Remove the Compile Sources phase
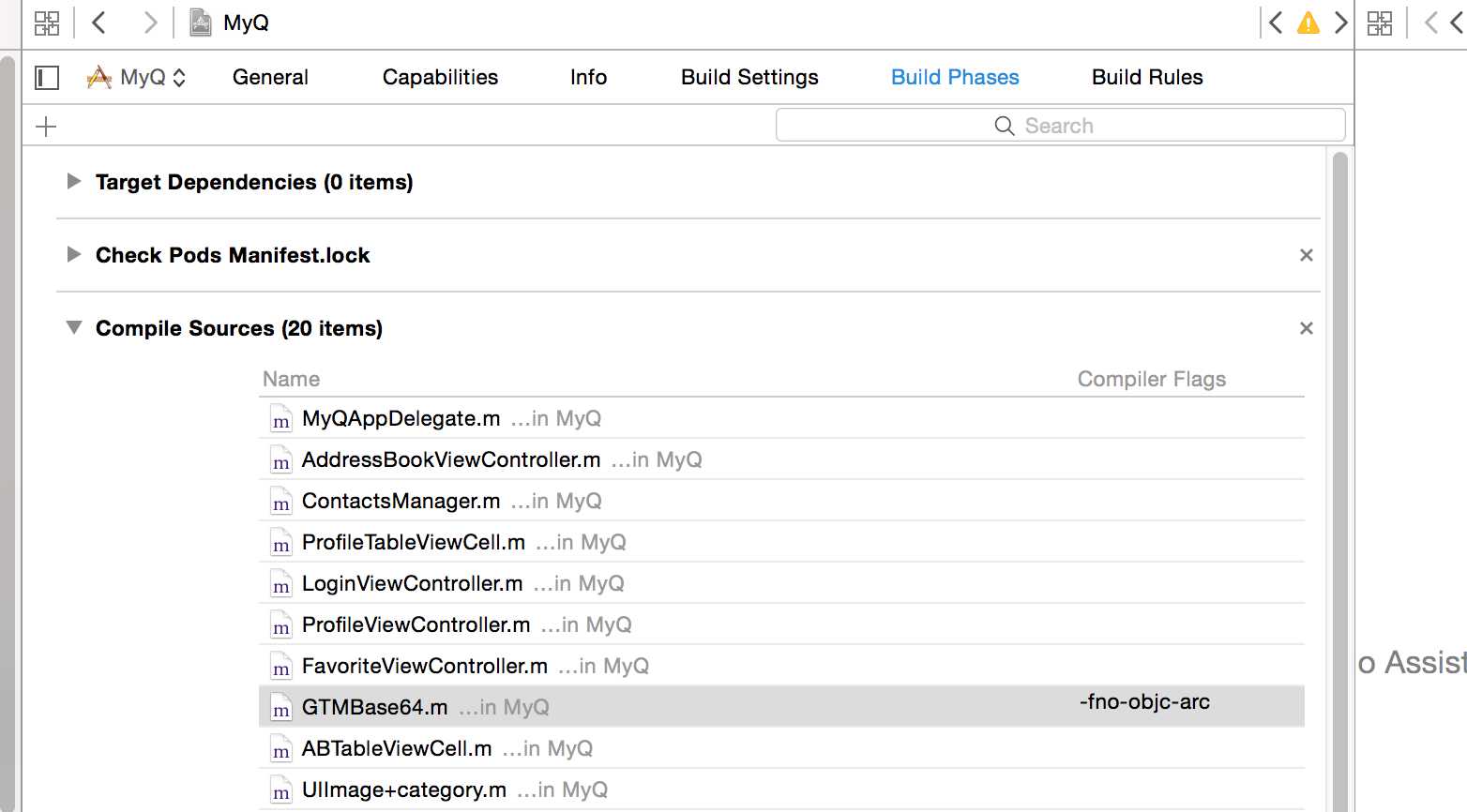 click(x=1306, y=328)
